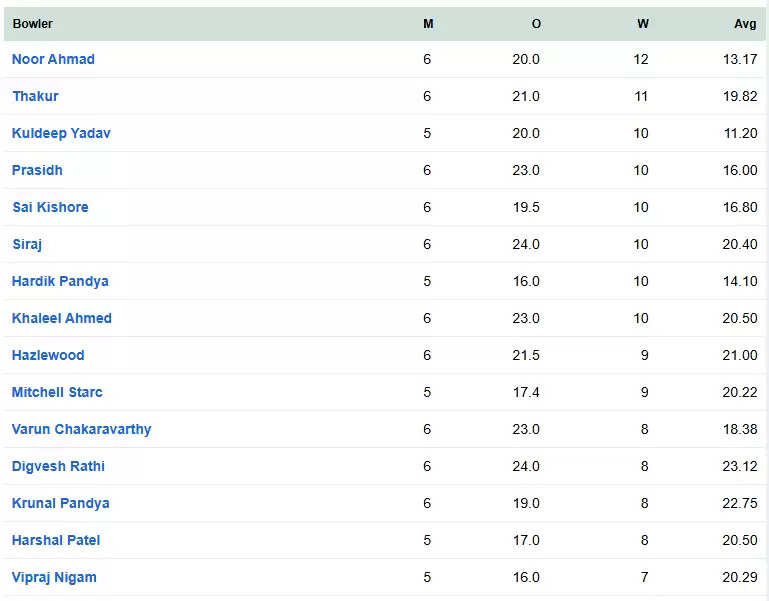Open Sai Kishore's profile link
The image size is (769, 601).
tap(51, 207)
